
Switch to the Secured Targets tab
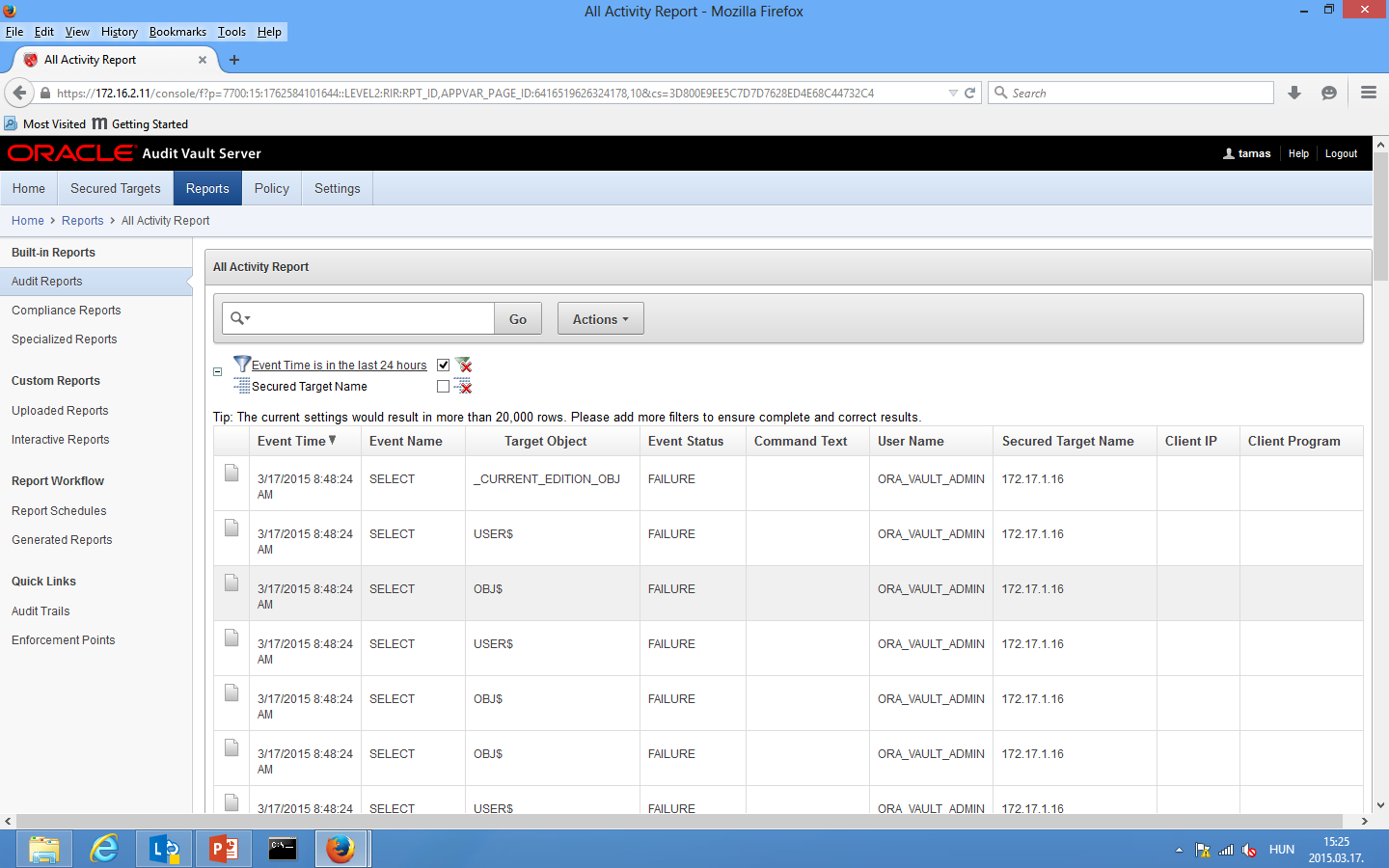tap(116, 188)
